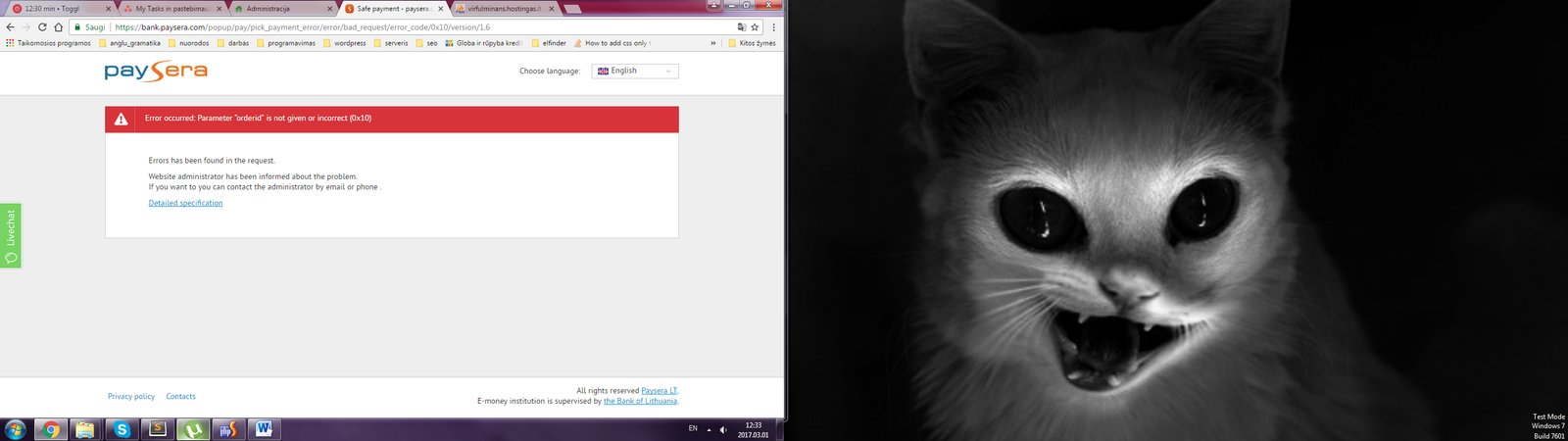Screen dimensions: 1568x441
Task: Click the browser forward arrow
Action: click(26, 27)
